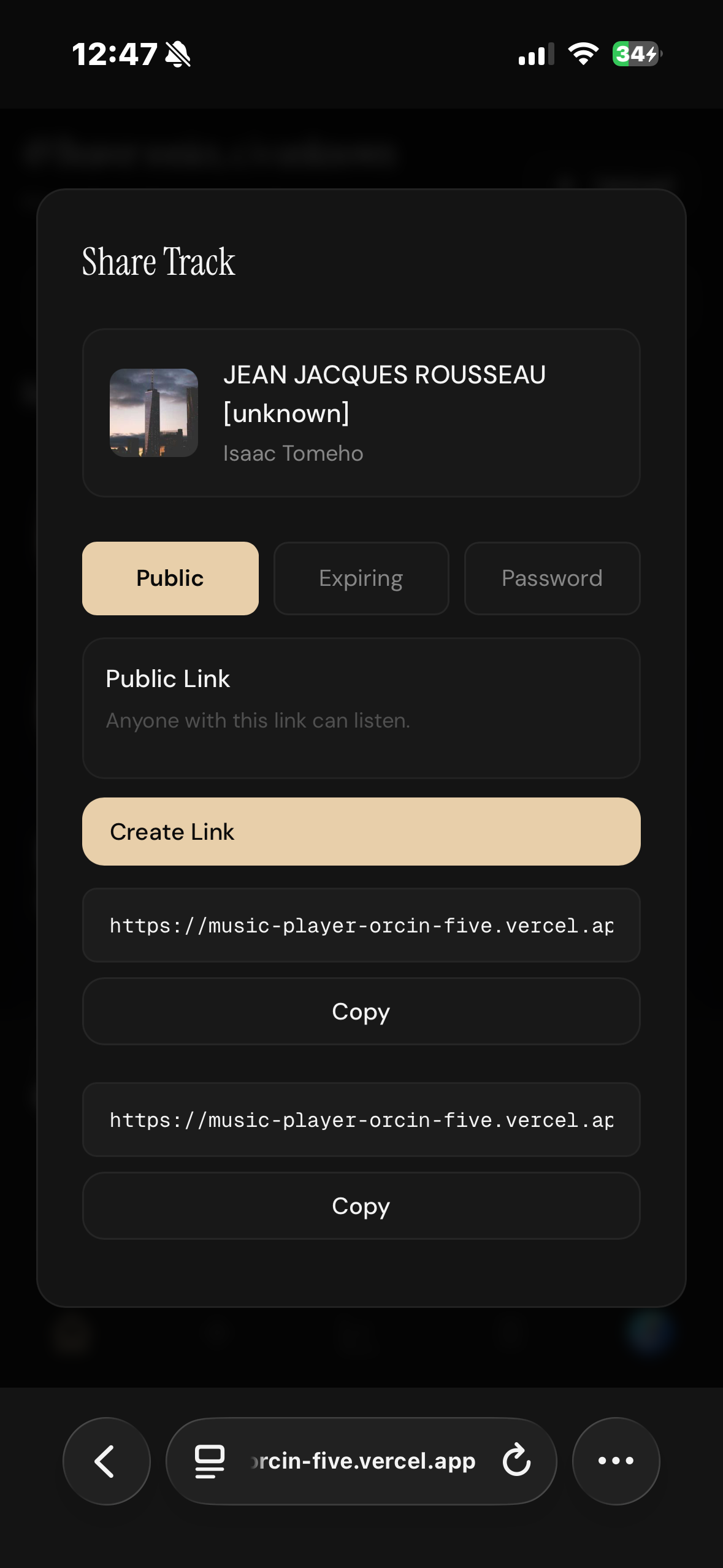The height and width of the screenshot is (1568, 723).
Task: Switch to the Password link option
Action: 552,578
